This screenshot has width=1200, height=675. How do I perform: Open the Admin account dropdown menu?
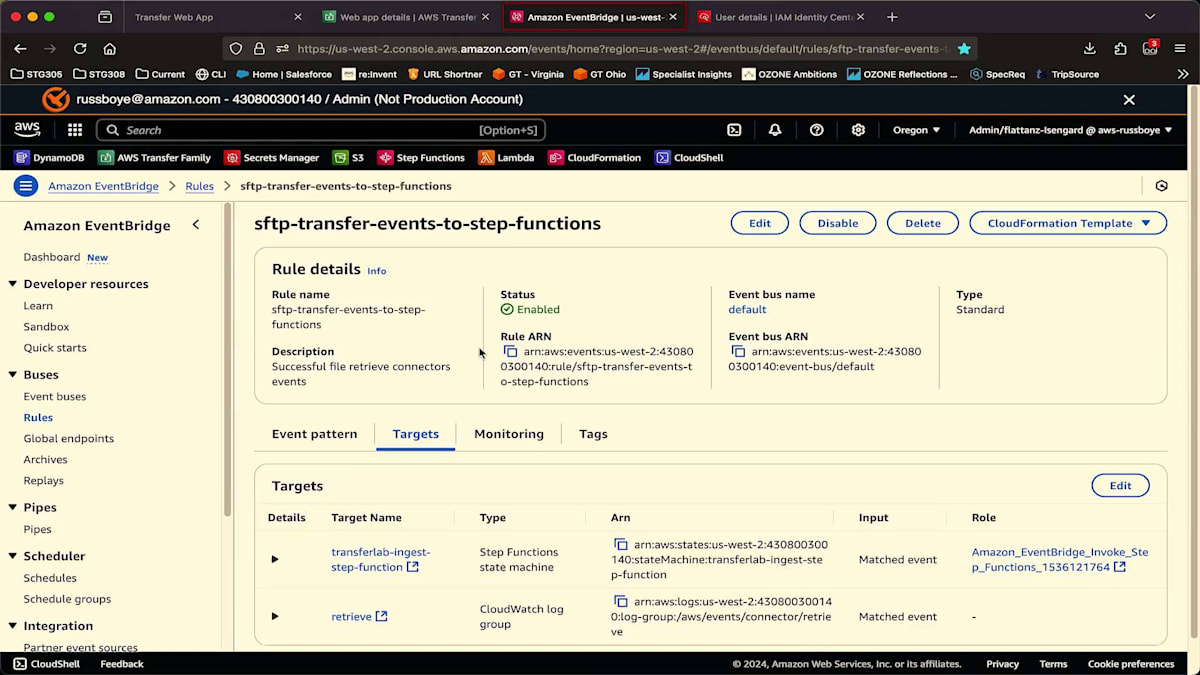point(1070,130)
